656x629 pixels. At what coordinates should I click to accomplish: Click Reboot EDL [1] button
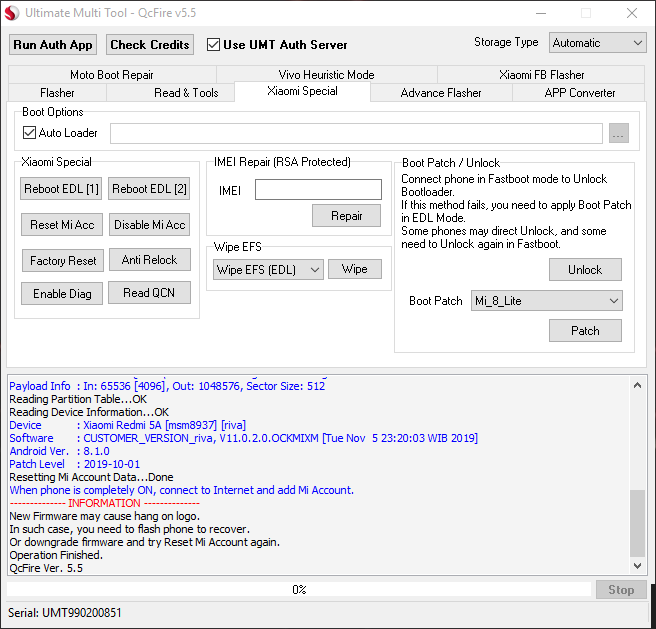pos(61,189)
